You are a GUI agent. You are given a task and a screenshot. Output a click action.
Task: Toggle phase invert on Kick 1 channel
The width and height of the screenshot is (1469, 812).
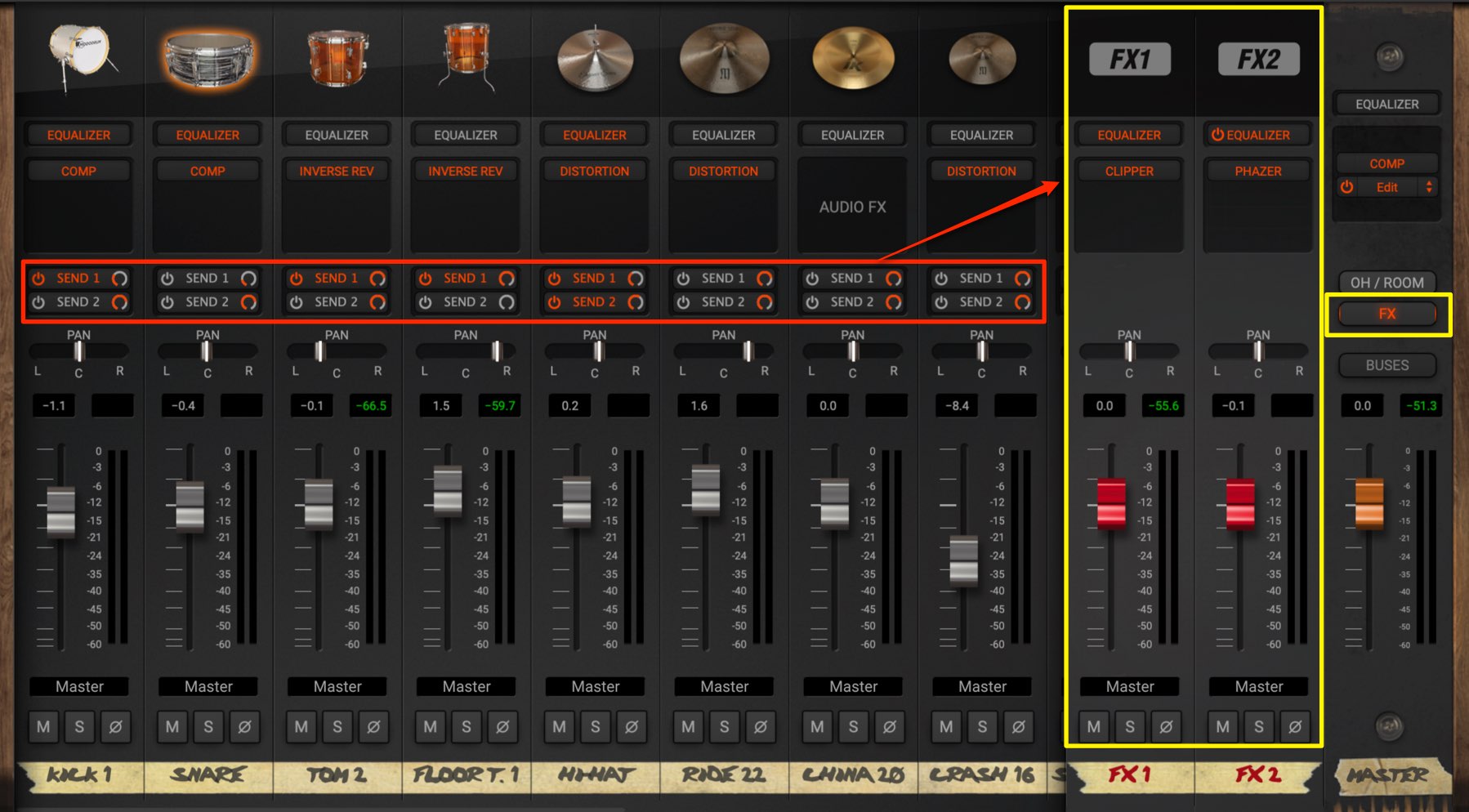115,726
